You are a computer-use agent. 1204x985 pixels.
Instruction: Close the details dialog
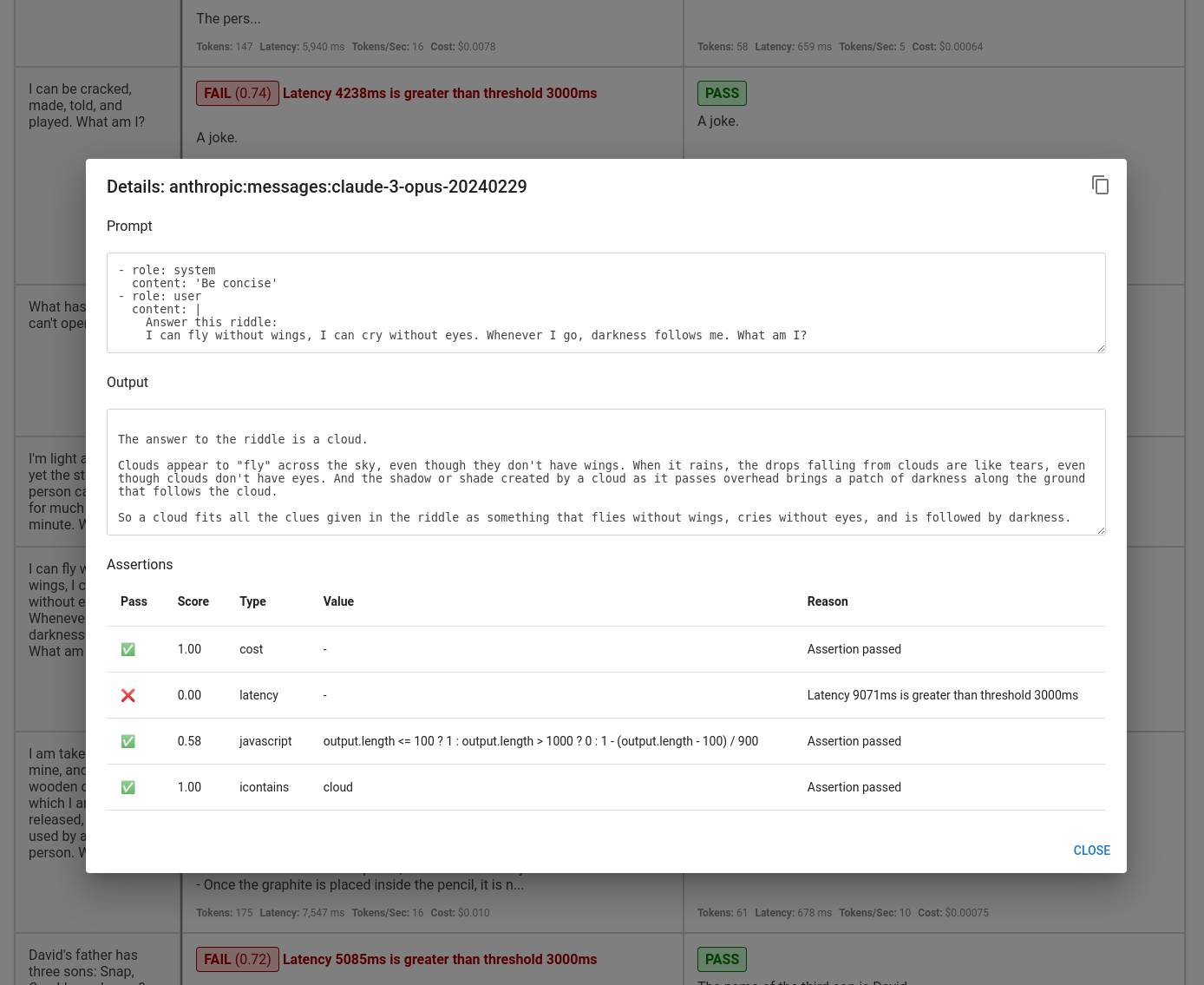(x=1091, y=850)
